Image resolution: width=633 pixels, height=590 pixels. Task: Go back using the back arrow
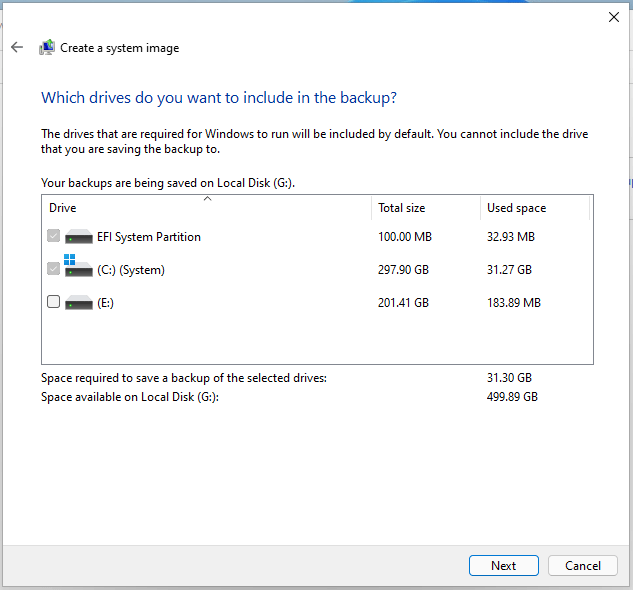coord(17,47)
